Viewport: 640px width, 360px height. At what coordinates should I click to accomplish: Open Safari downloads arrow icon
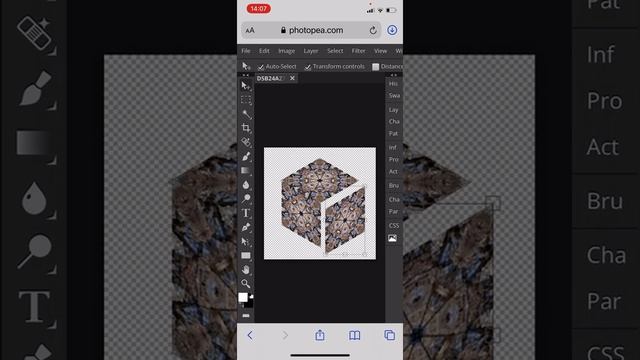[392, 30]
